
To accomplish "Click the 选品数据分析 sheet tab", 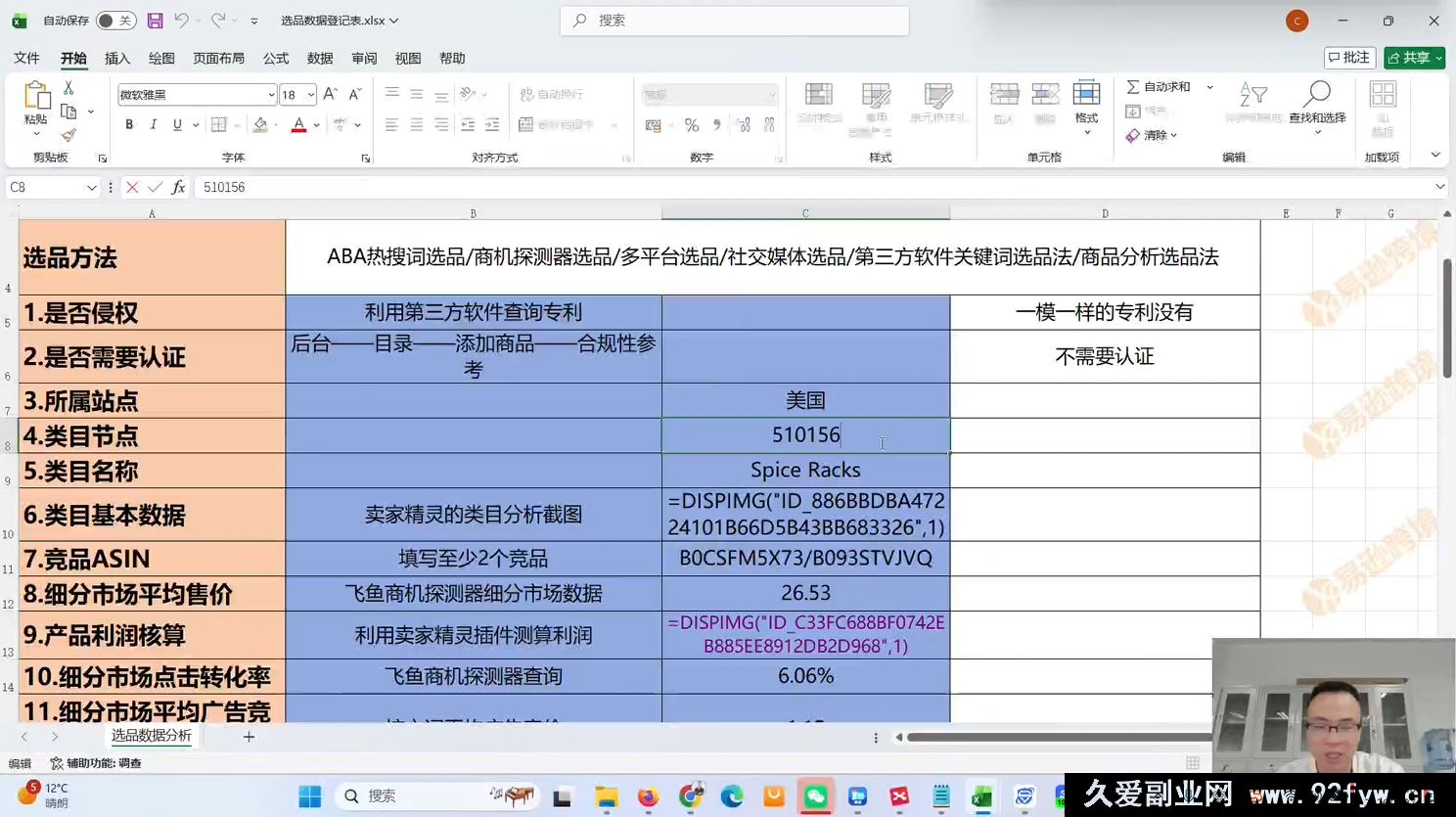I will [152, 737].
